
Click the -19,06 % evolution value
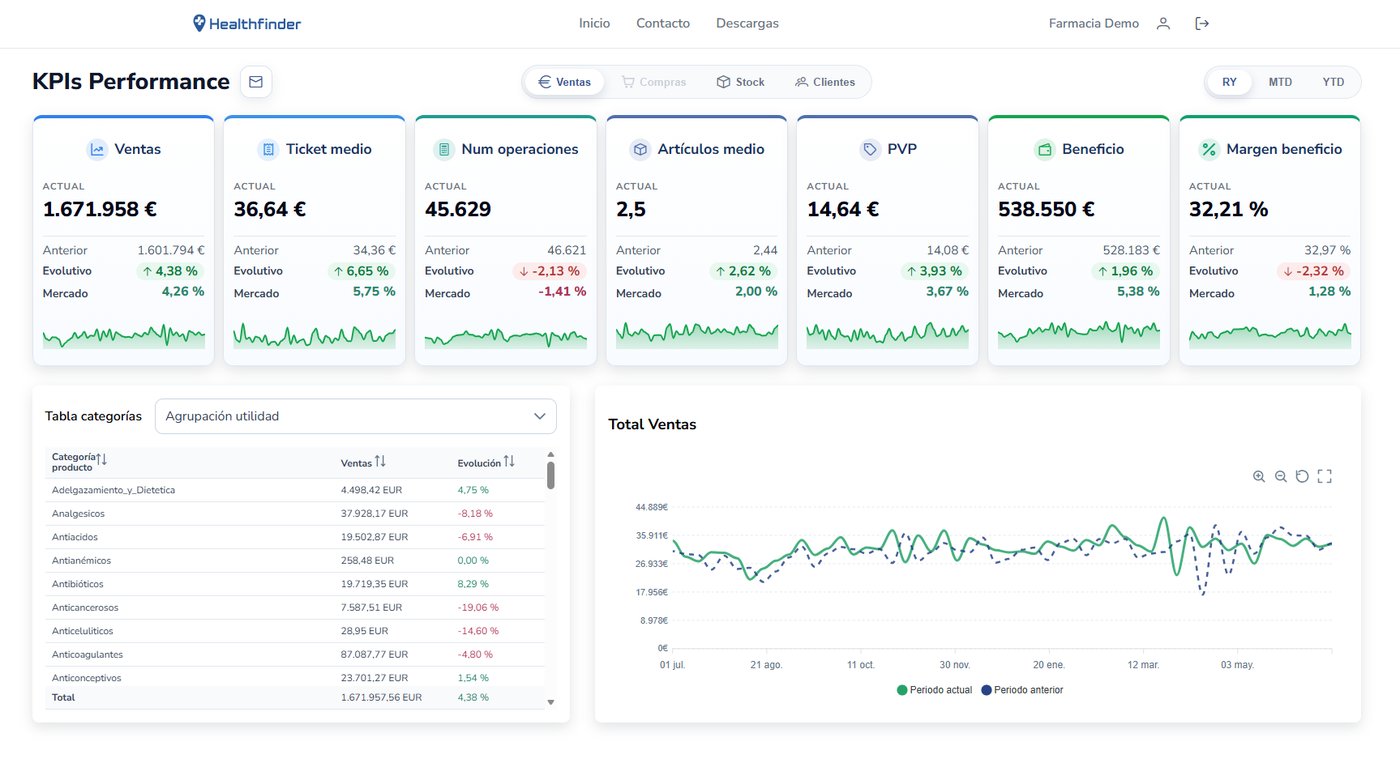point(478,608)
